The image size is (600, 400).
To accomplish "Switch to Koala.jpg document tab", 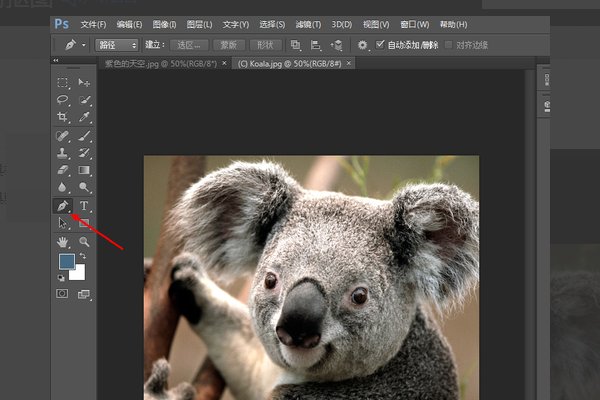I will click(289, 64).
